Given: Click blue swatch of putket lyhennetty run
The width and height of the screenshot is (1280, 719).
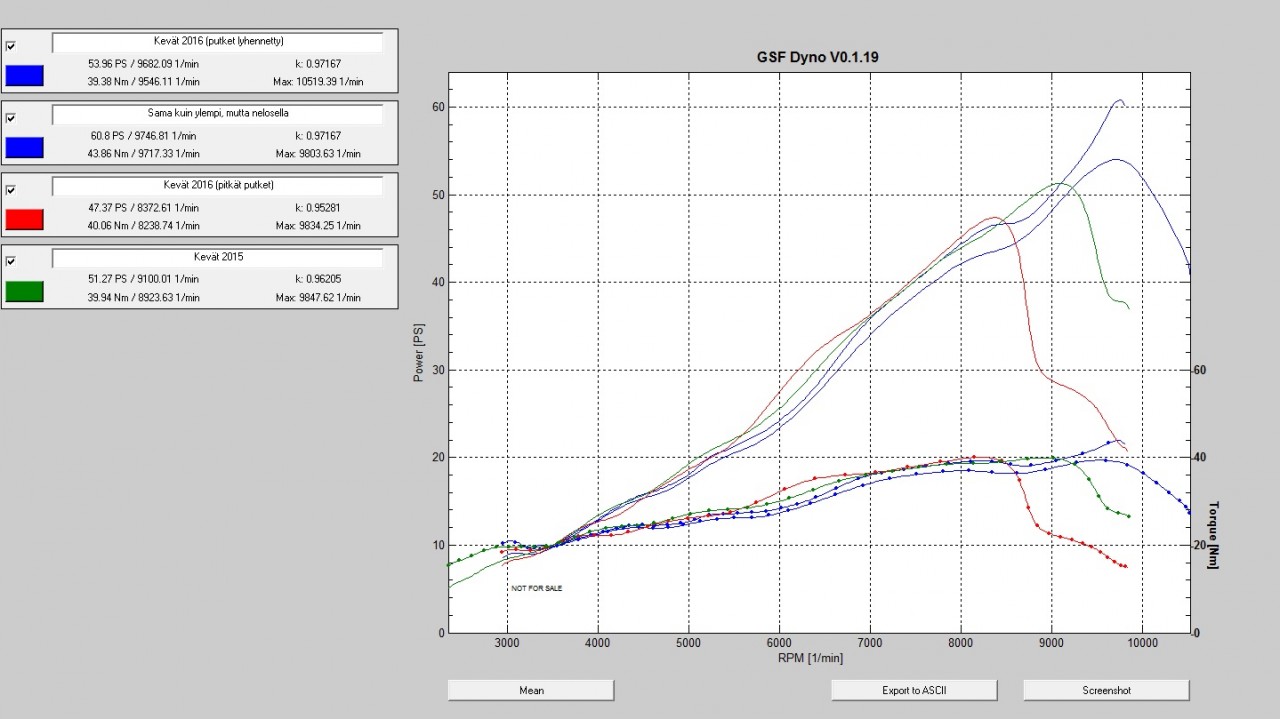Looking at the screenshot, I should click(25, 75).
